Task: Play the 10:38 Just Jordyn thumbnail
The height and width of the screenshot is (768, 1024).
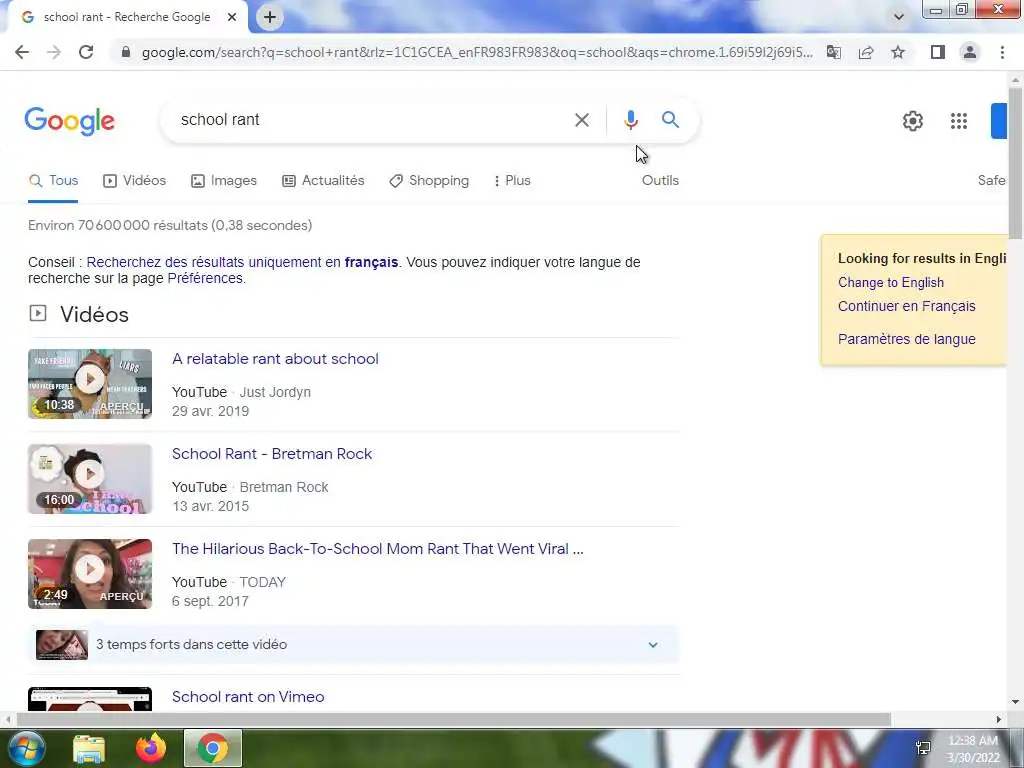Action: 90,384
